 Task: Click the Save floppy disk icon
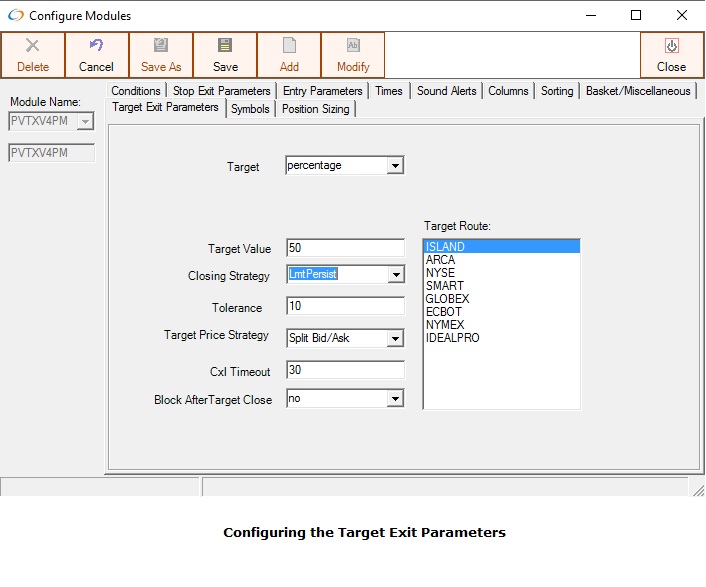pos(225,46)
